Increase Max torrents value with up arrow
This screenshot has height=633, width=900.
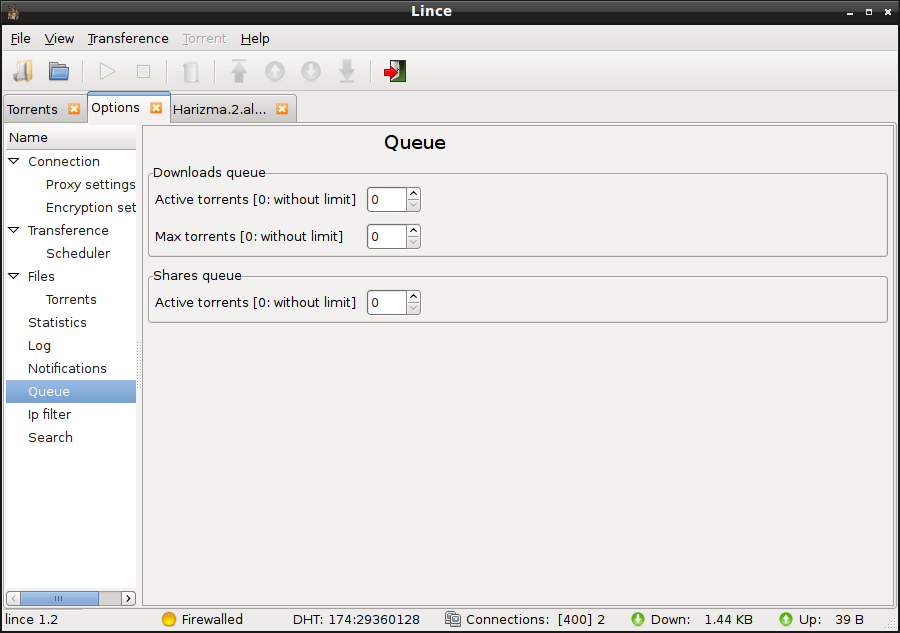413,231
